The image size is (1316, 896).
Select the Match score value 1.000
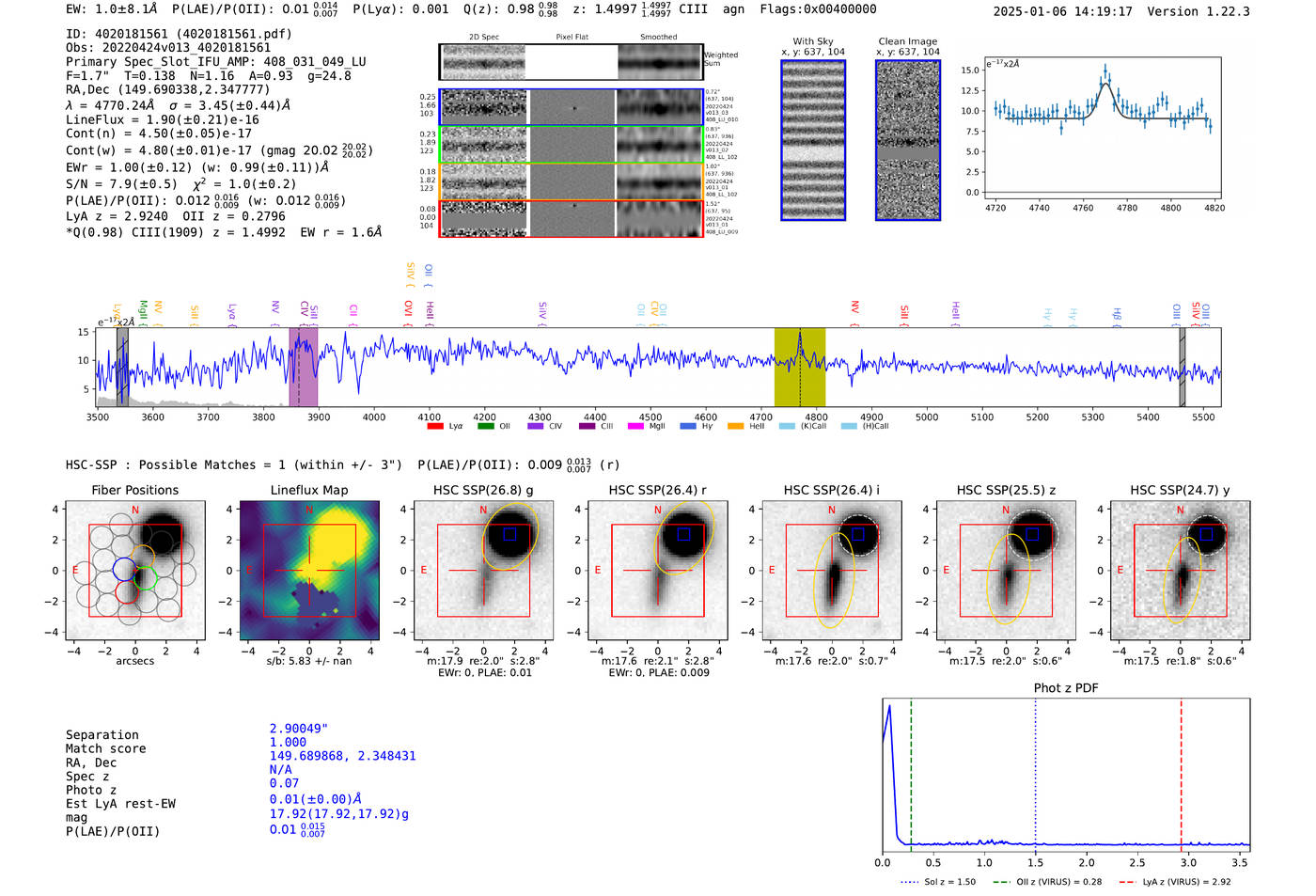click(x=288, y=742)
